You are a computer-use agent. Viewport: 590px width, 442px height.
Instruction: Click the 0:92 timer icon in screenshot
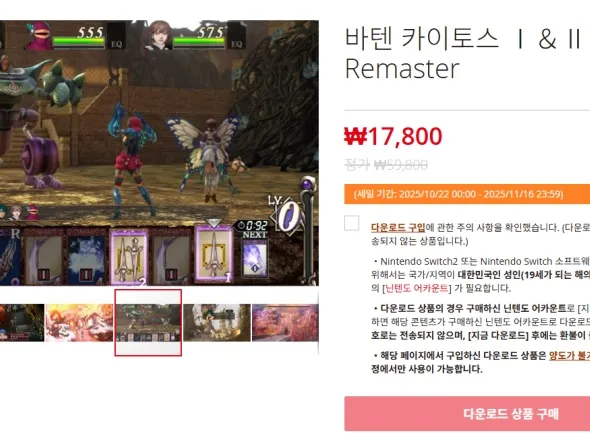(252, 225)
